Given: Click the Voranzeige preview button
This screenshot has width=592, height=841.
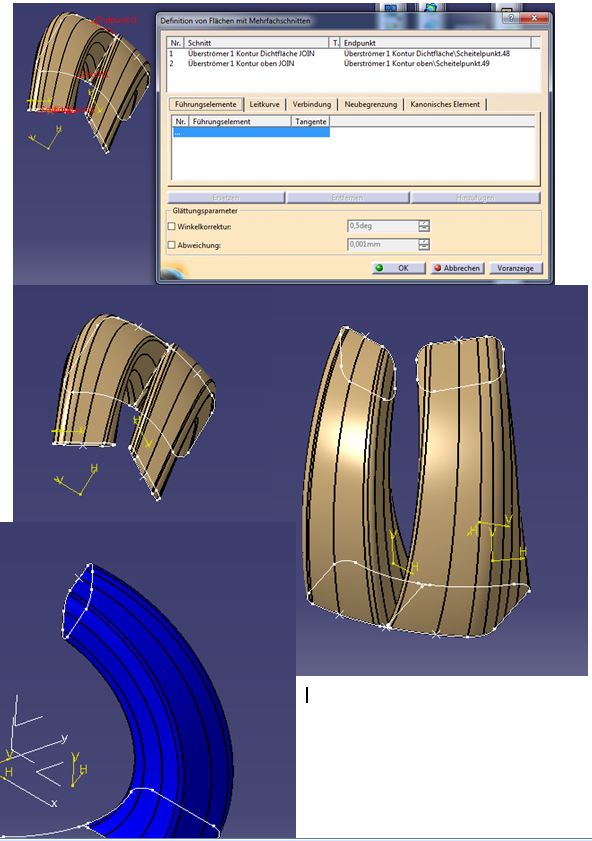Looking at the screenshot, I should 515,268.
